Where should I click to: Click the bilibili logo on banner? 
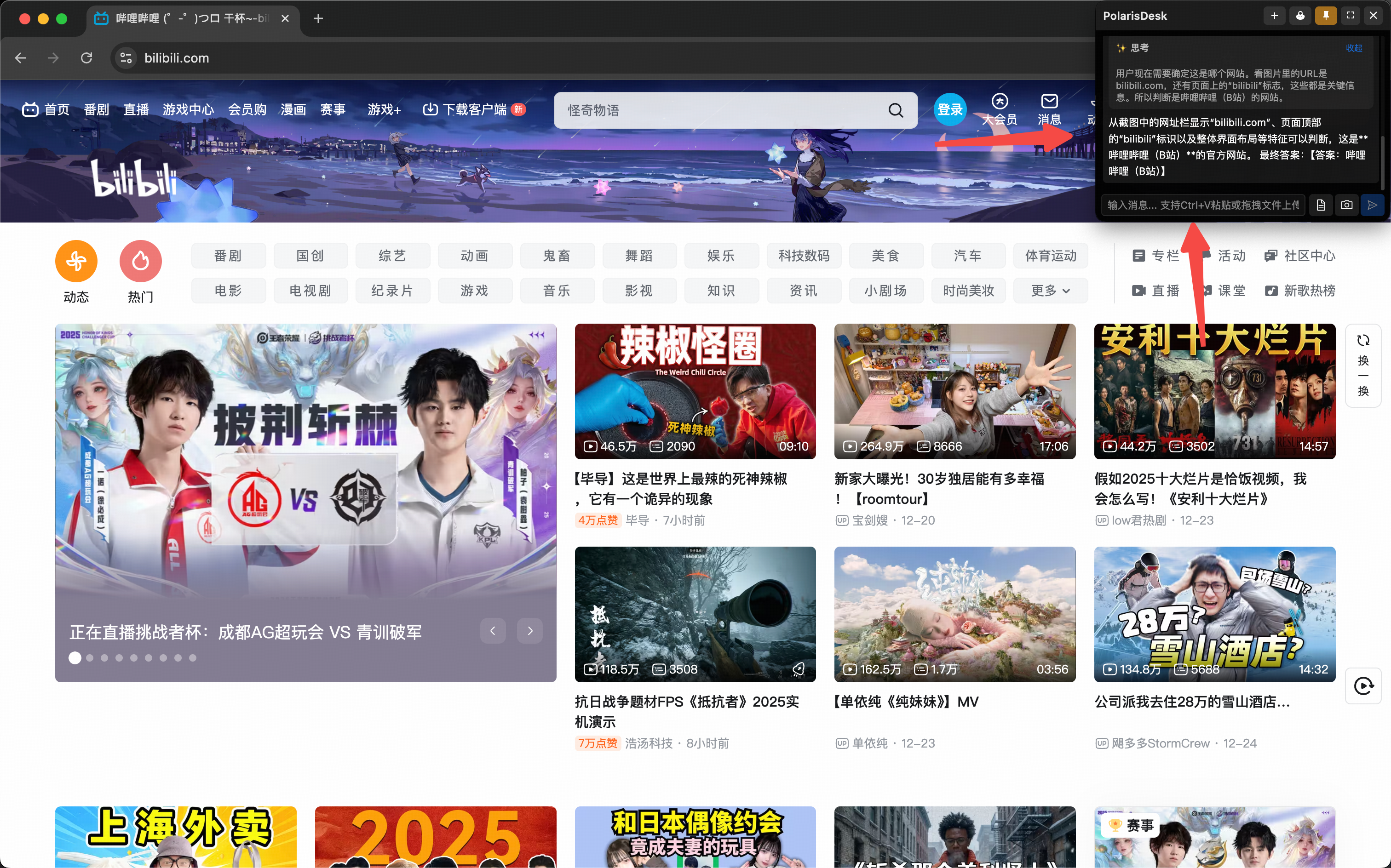(134, 178)
